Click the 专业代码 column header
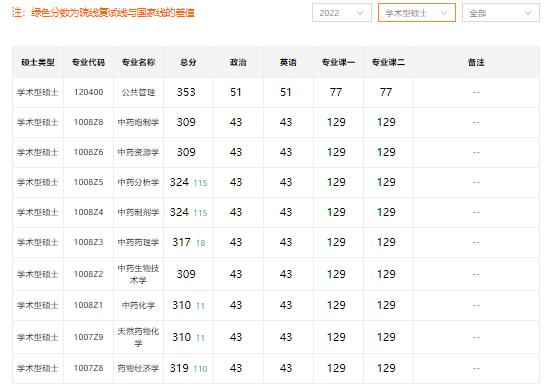The image size is (545, 388). 88,62
